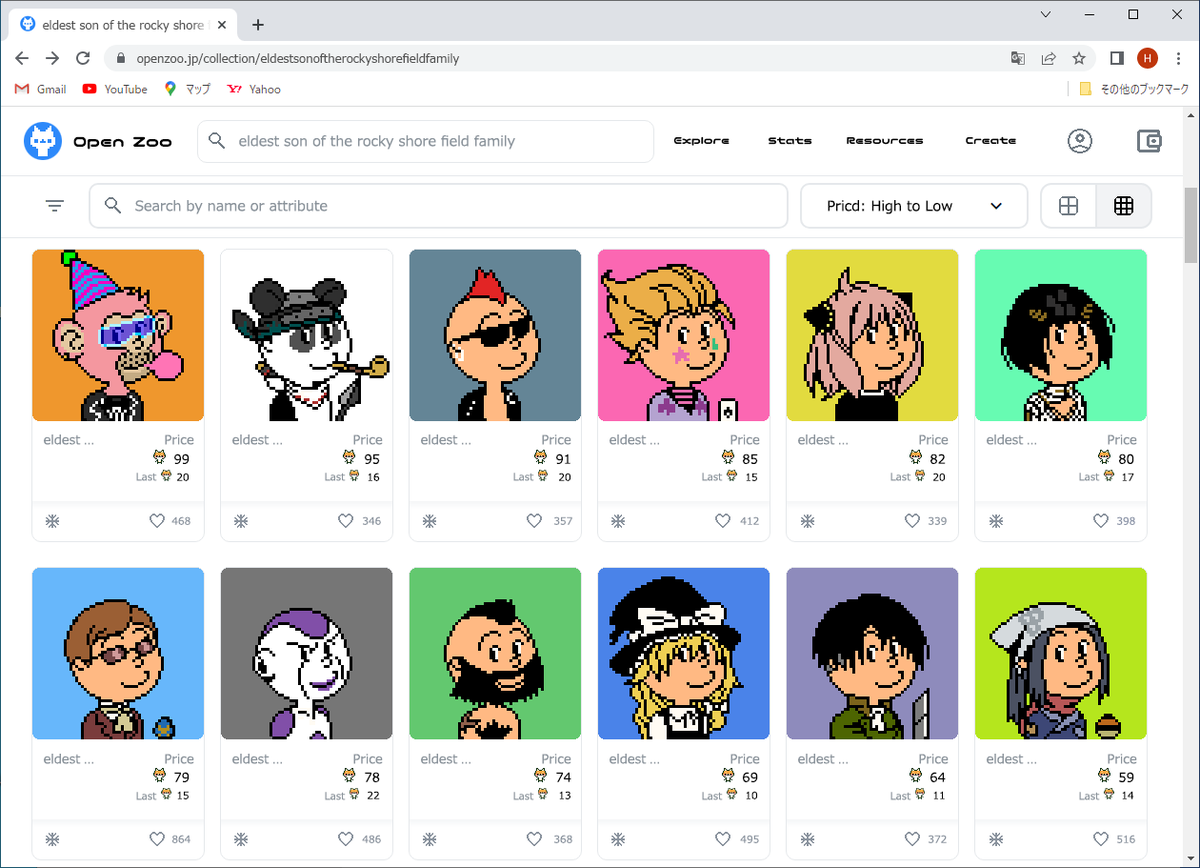
Task: Open the blonde character on pink background
Action: 684,335
